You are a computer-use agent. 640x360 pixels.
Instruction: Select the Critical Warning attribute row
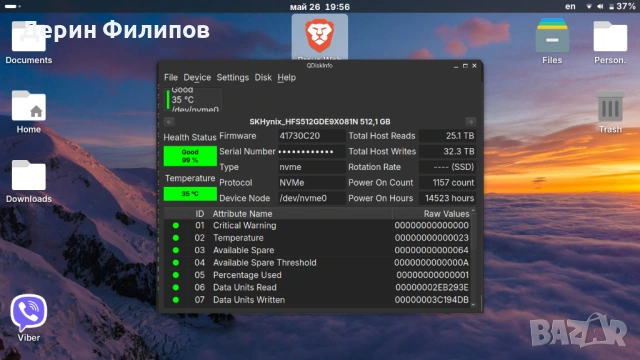point(317,225)
